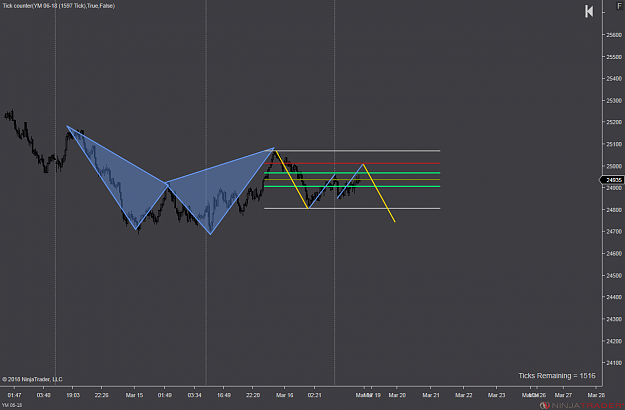The image size is (625, 410).
Task: Click the scroll-to-latest-bar arrow icon
Action: click(x=589, y=11)
